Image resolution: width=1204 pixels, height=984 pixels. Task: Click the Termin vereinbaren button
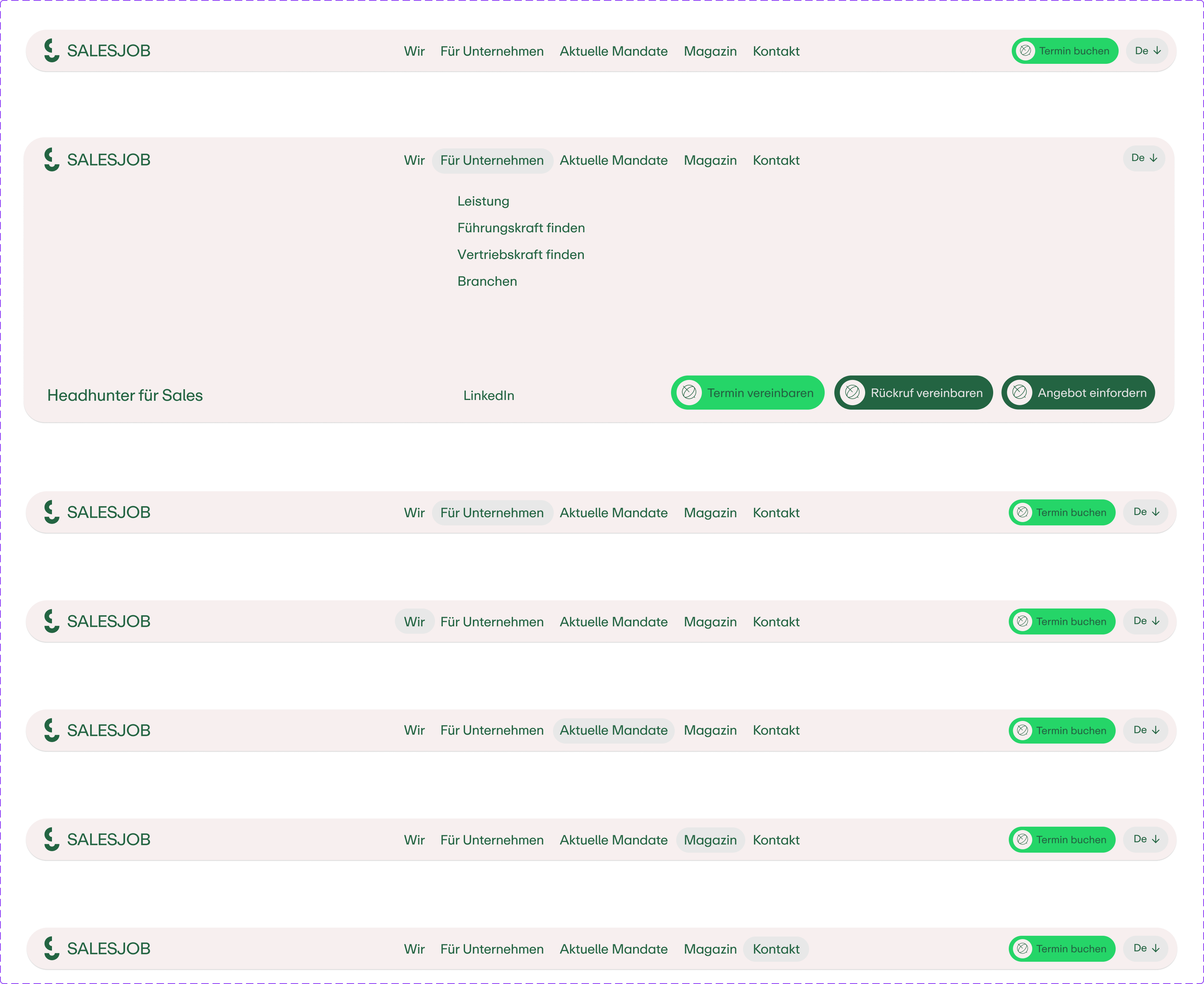[748, 392]
